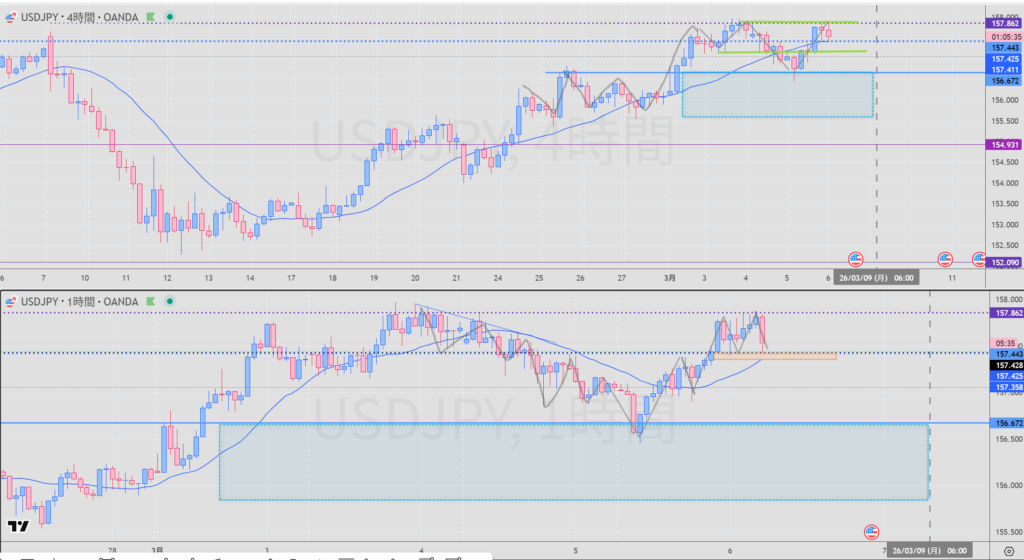
Task: Click the green flag icon beside the 1時間 chart title
Action: [150, 301]
